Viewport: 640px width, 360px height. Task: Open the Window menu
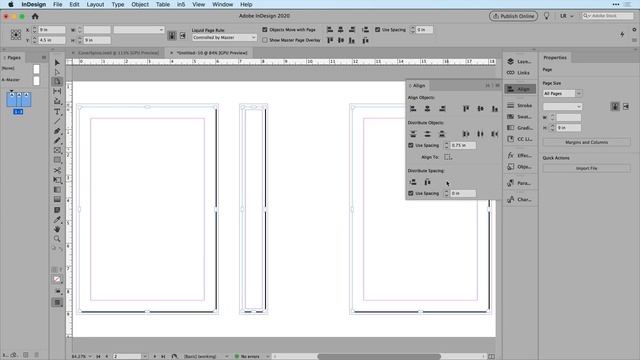coord(222,4)
